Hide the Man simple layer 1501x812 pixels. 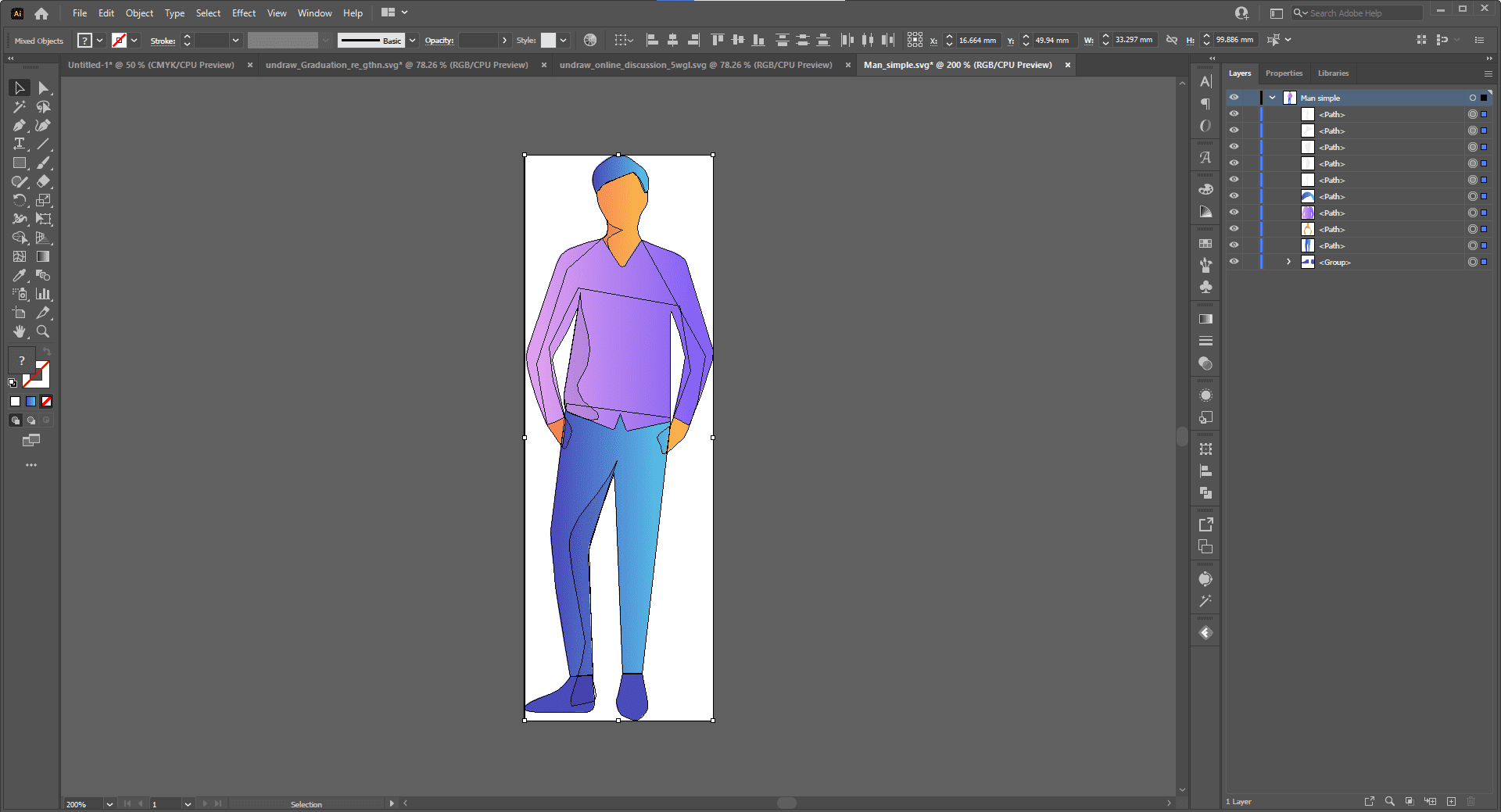point(1234,98)
